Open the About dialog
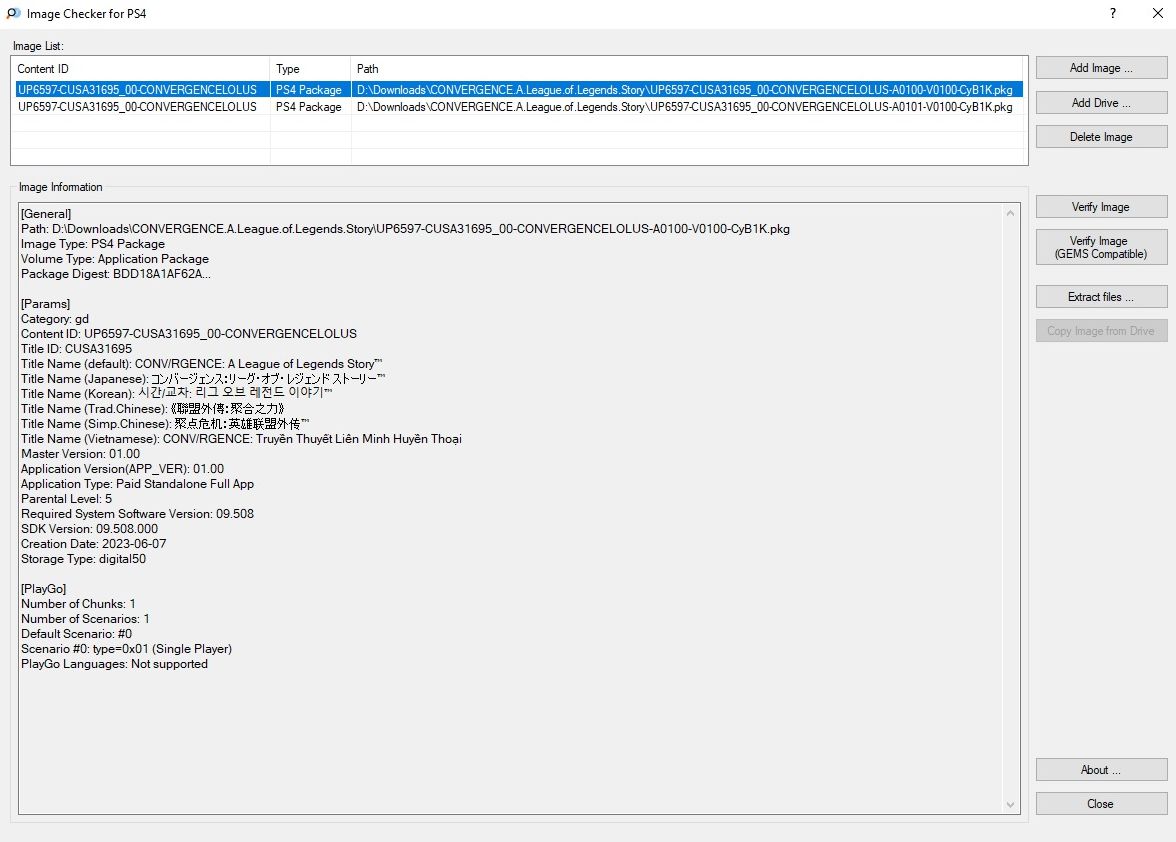Viewport: 1176px width, 842px height. (x=1101, y=770)
